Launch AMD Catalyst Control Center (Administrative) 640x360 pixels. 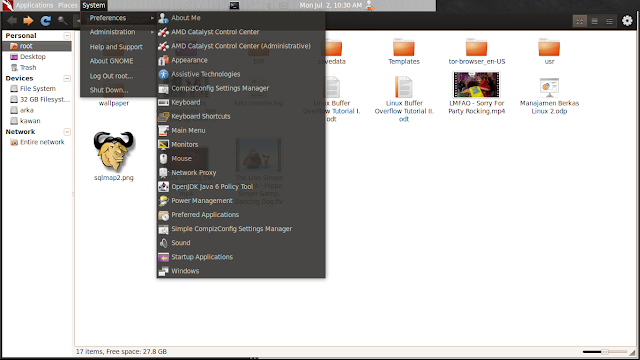241,46
